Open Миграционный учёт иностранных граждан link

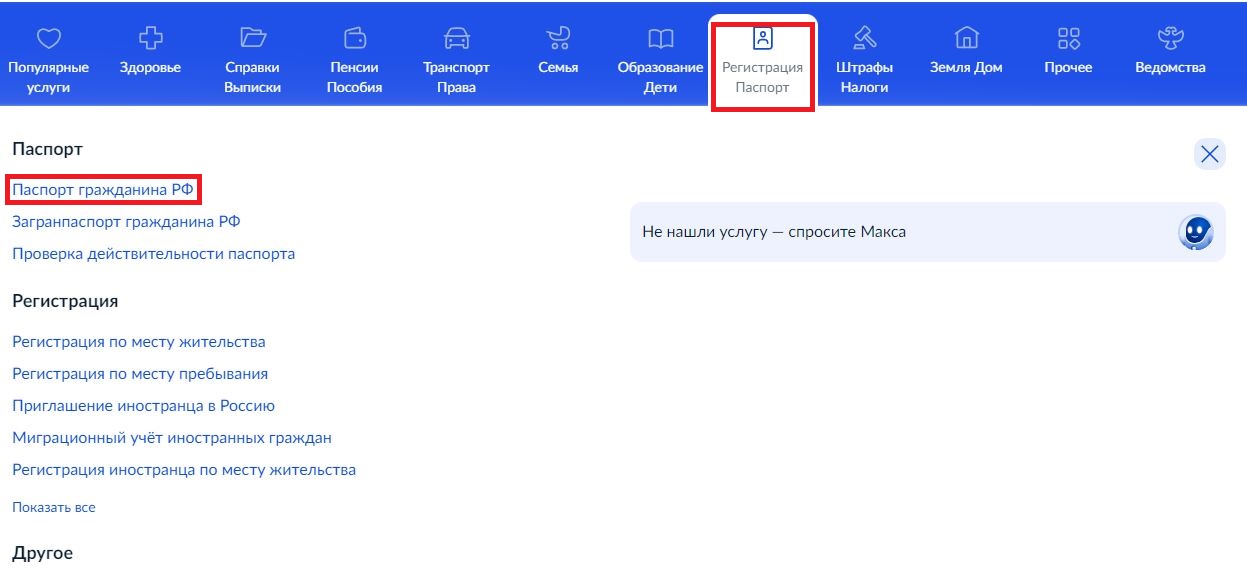[172, 437]
